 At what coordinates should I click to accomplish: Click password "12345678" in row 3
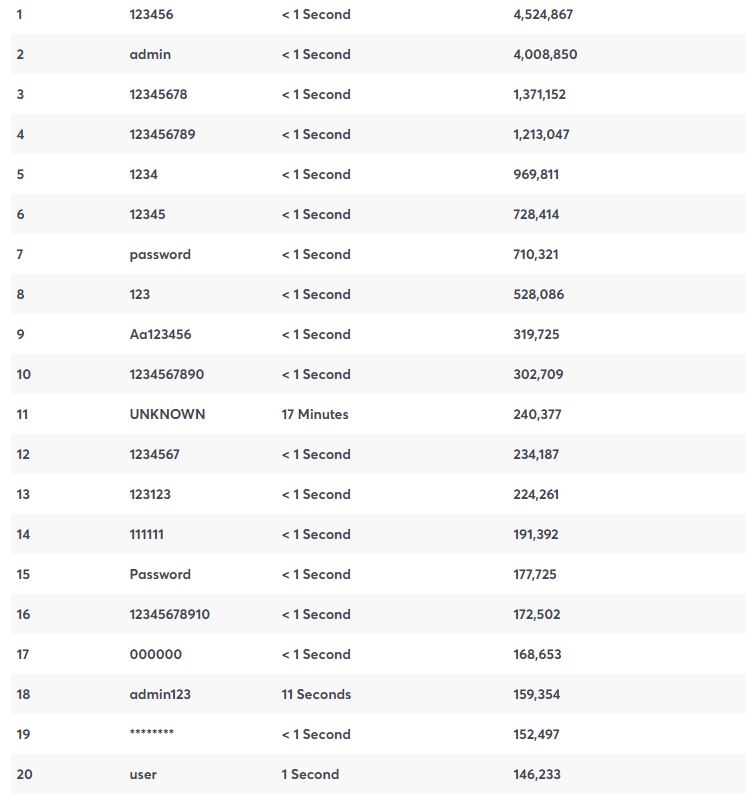(158, 94)
